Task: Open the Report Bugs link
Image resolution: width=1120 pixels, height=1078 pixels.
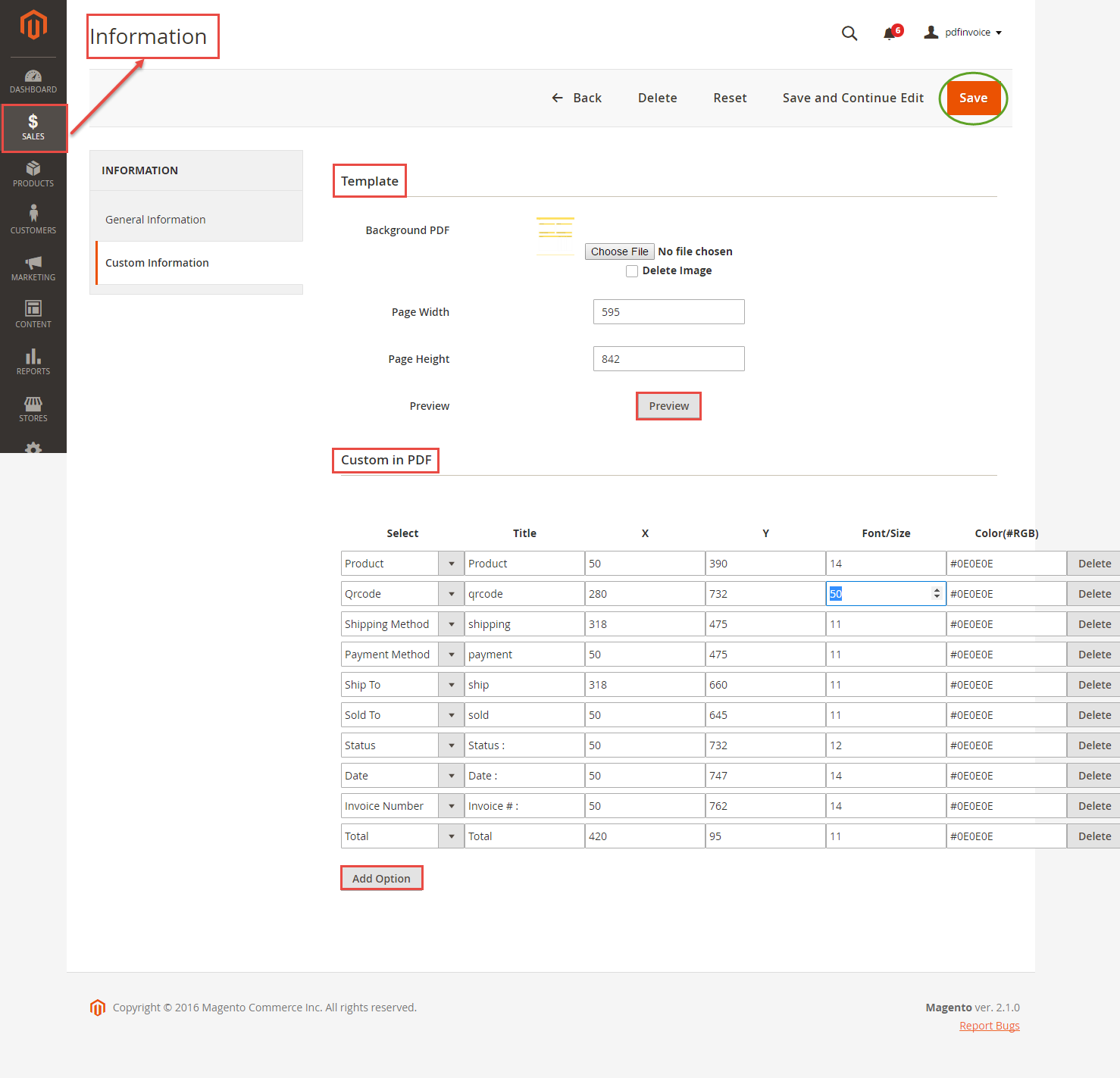Action: tap(989, 1025)
